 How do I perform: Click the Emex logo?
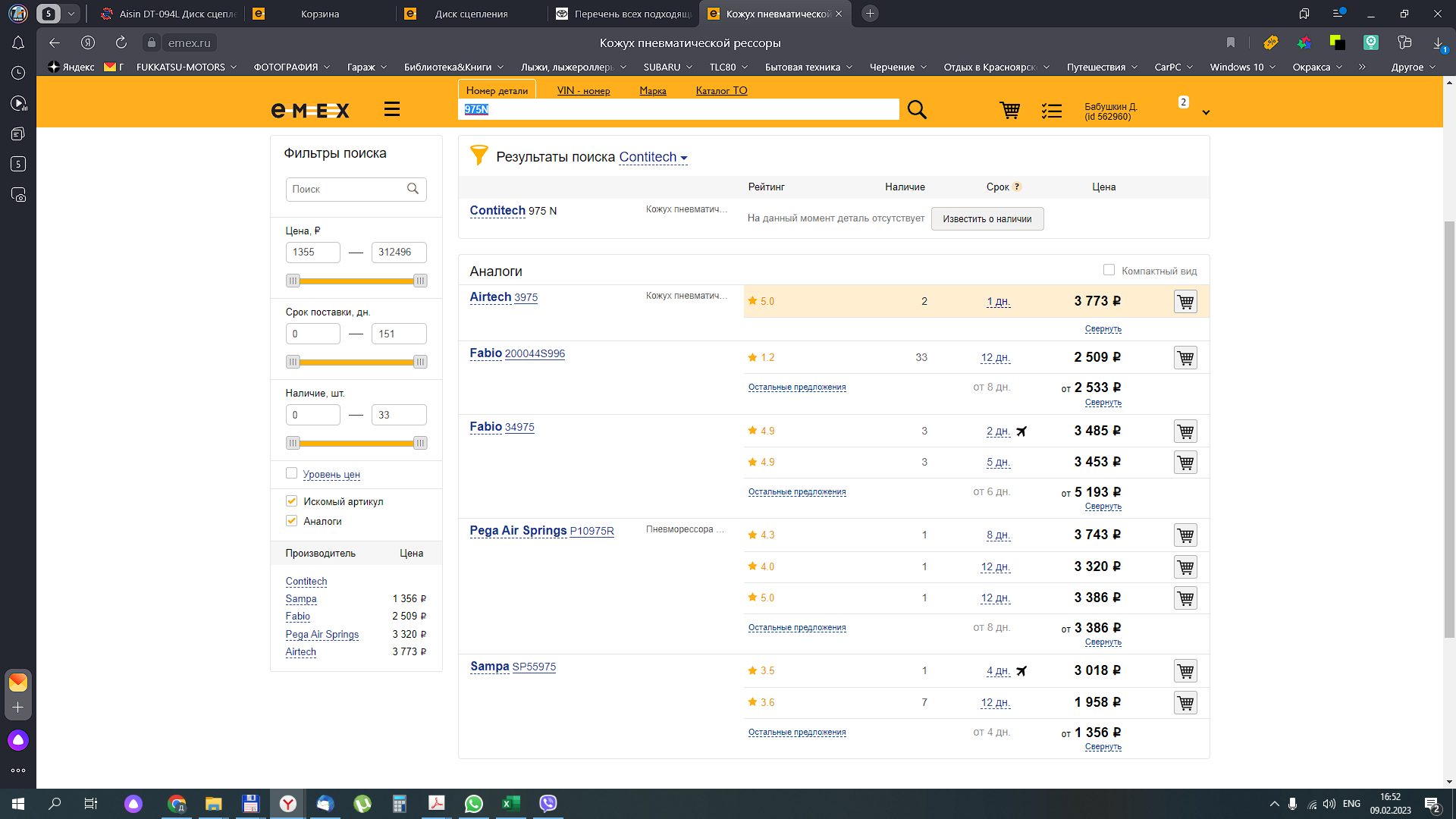tap(310, 111)
